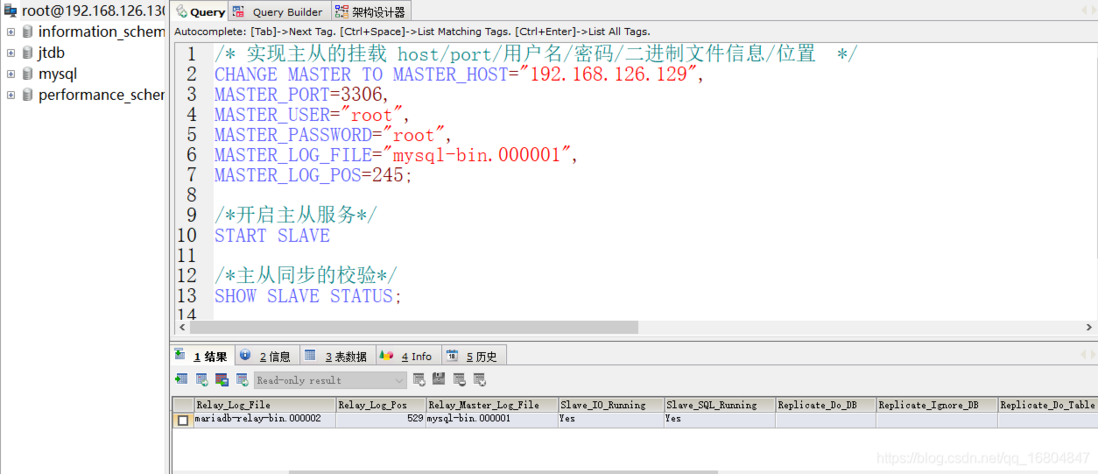Click the jtdb database cylinder icon

click(27, 53)
